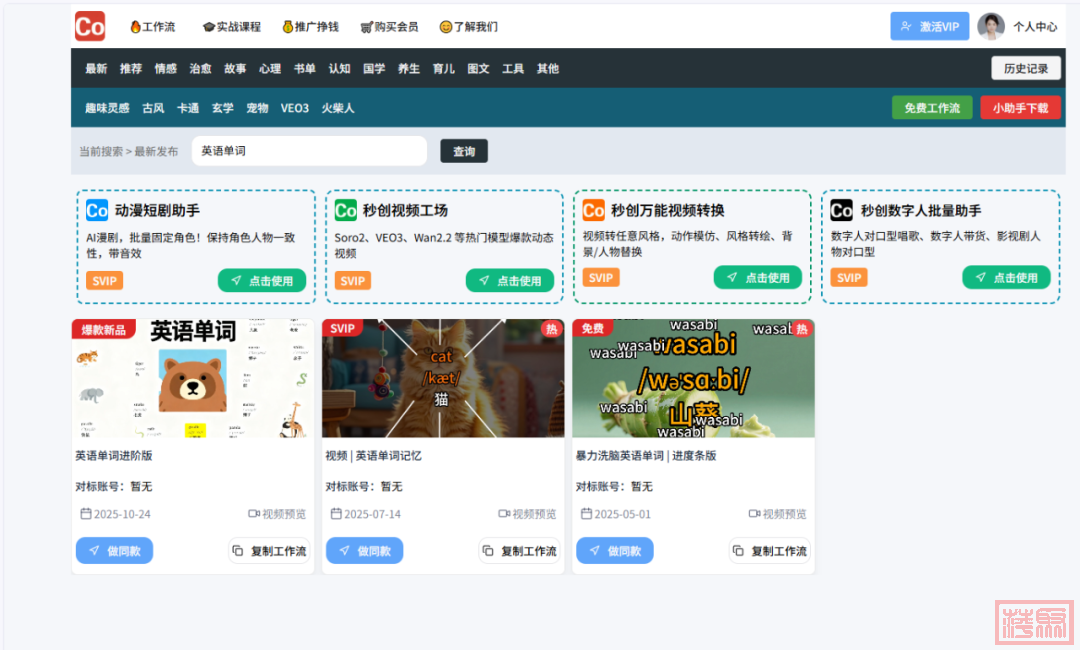
Task: Open the wasabi video thumbnail
Action: point(693,378)
